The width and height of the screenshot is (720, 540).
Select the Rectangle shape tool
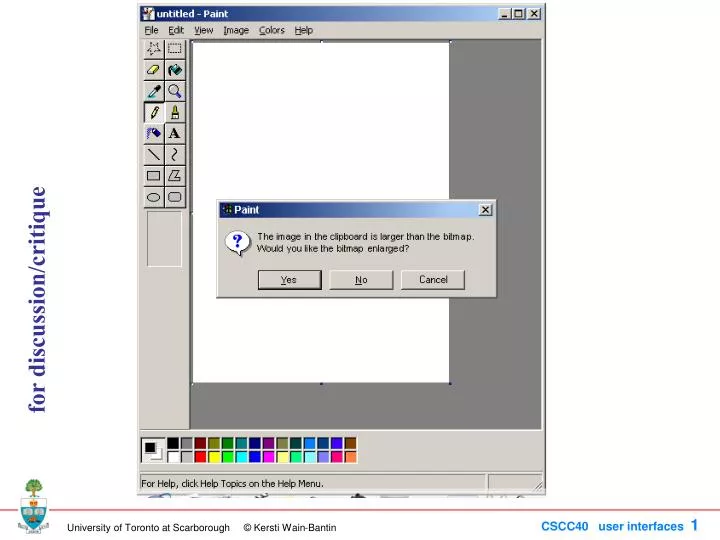154,175
